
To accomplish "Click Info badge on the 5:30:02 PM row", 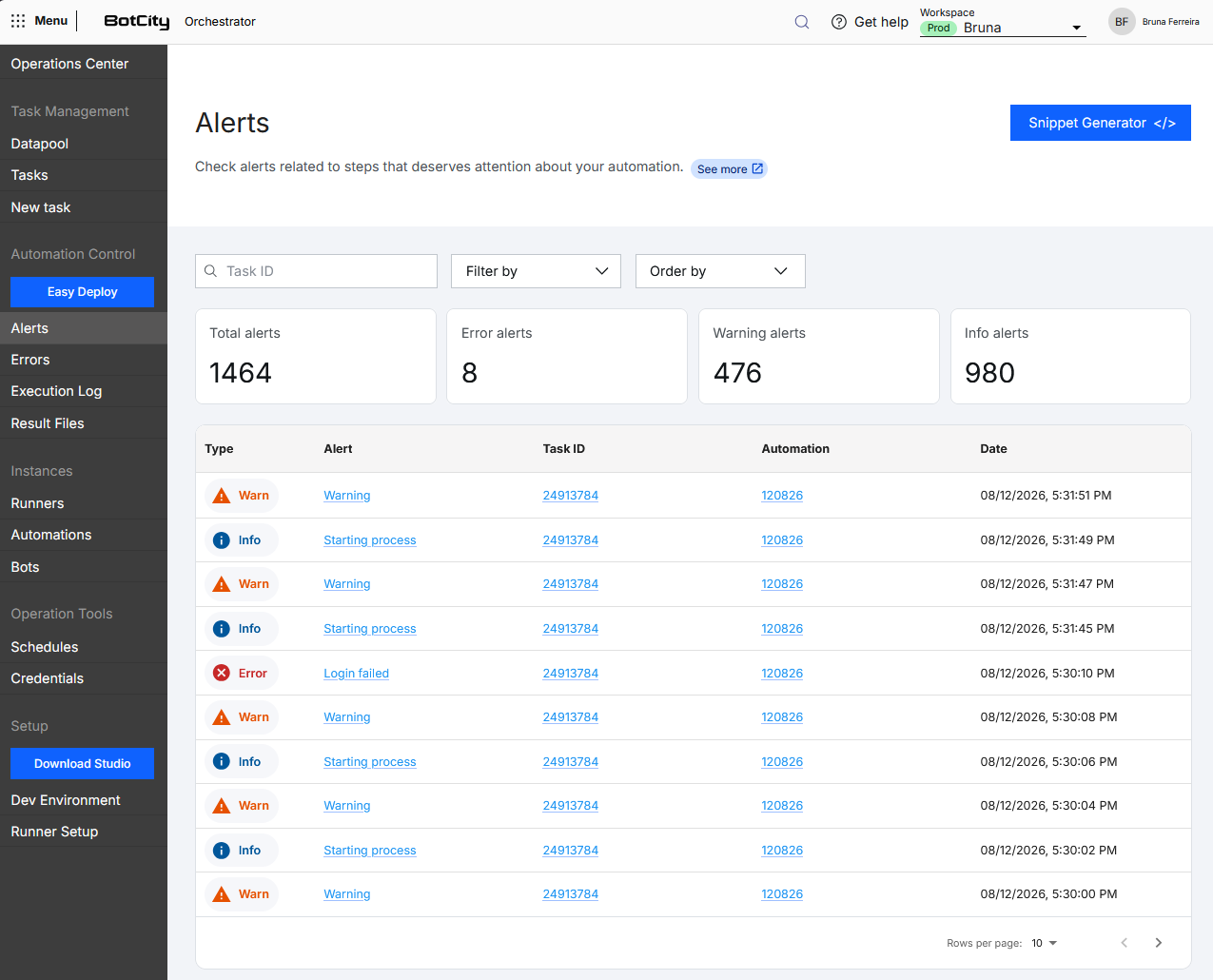I will 242,851.
